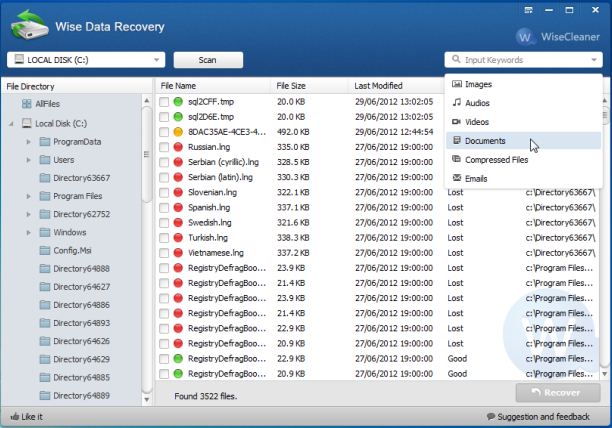Image resolution: width=612 pixels, height=428 pixels.
Task: Sort by Last Modified column header
Action: pos(396,86)
